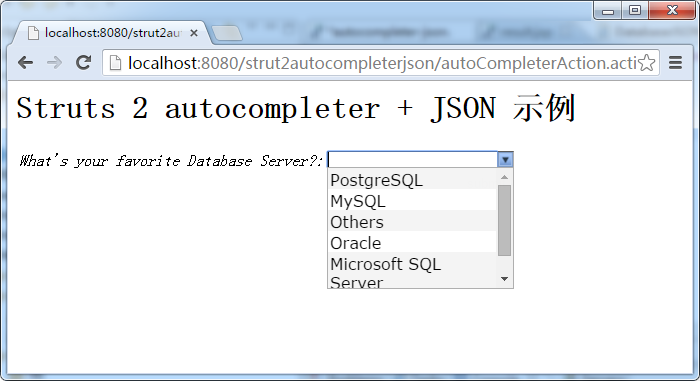The width and height of the screenshot is (700, 381).
Task: Choose MySQL from the suggestions
Action: point(412,201)
